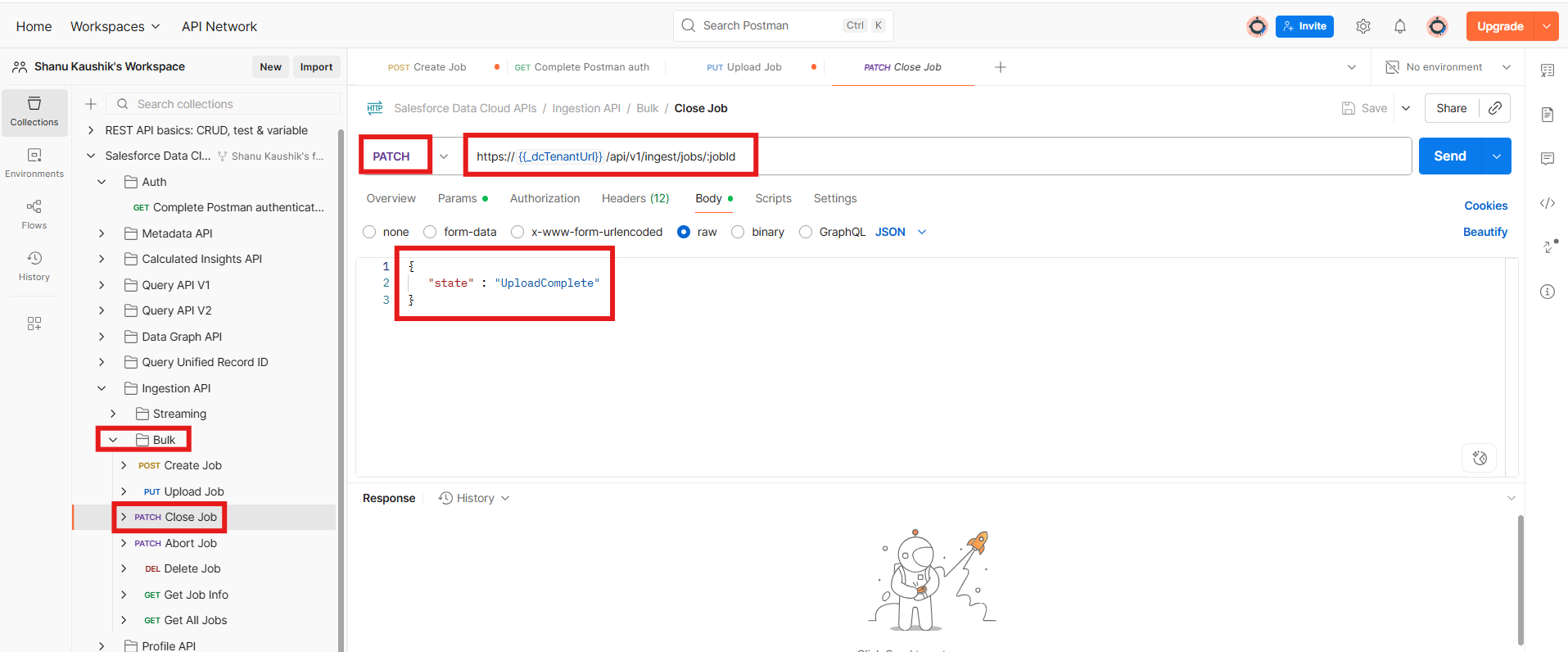Click the notifications bell icon
Screen dimensions: 1568x652
1399,26
